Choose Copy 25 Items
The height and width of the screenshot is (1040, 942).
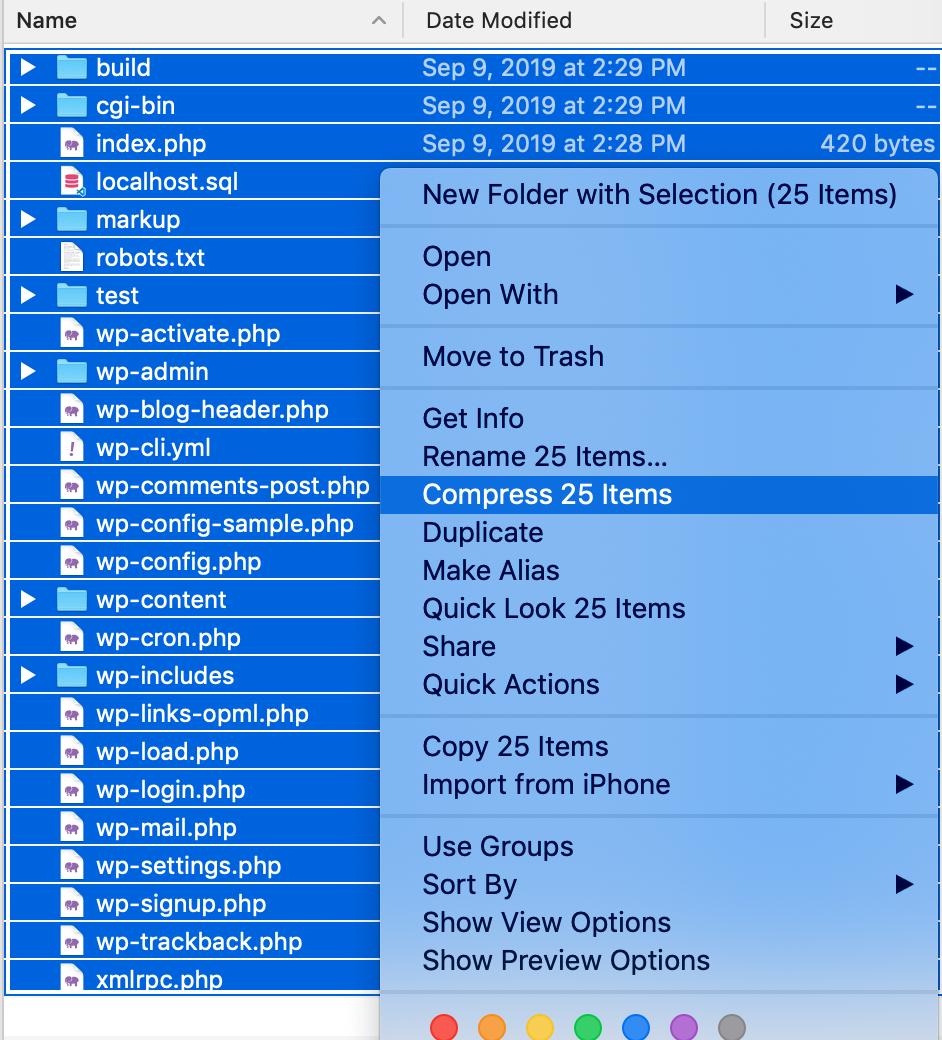point(659,747)
